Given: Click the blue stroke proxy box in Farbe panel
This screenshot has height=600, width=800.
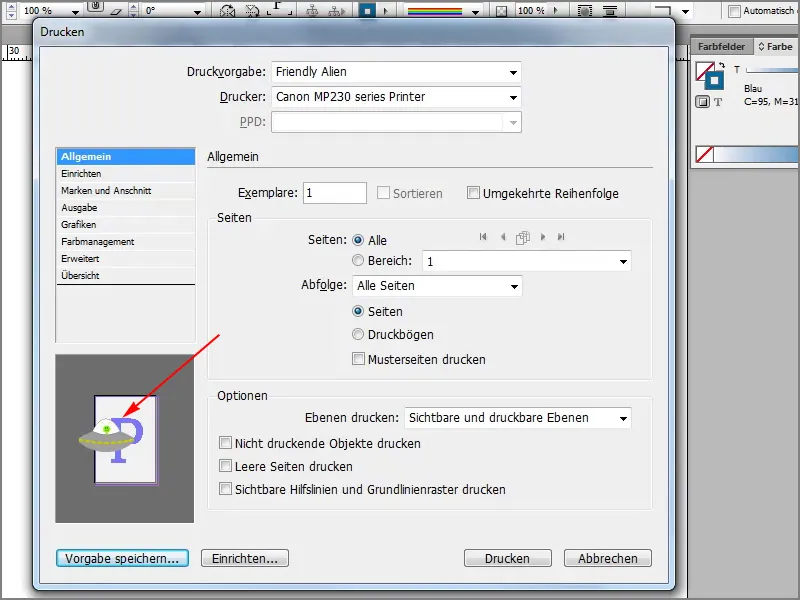Looking at the screenshot, I should 714,81.
